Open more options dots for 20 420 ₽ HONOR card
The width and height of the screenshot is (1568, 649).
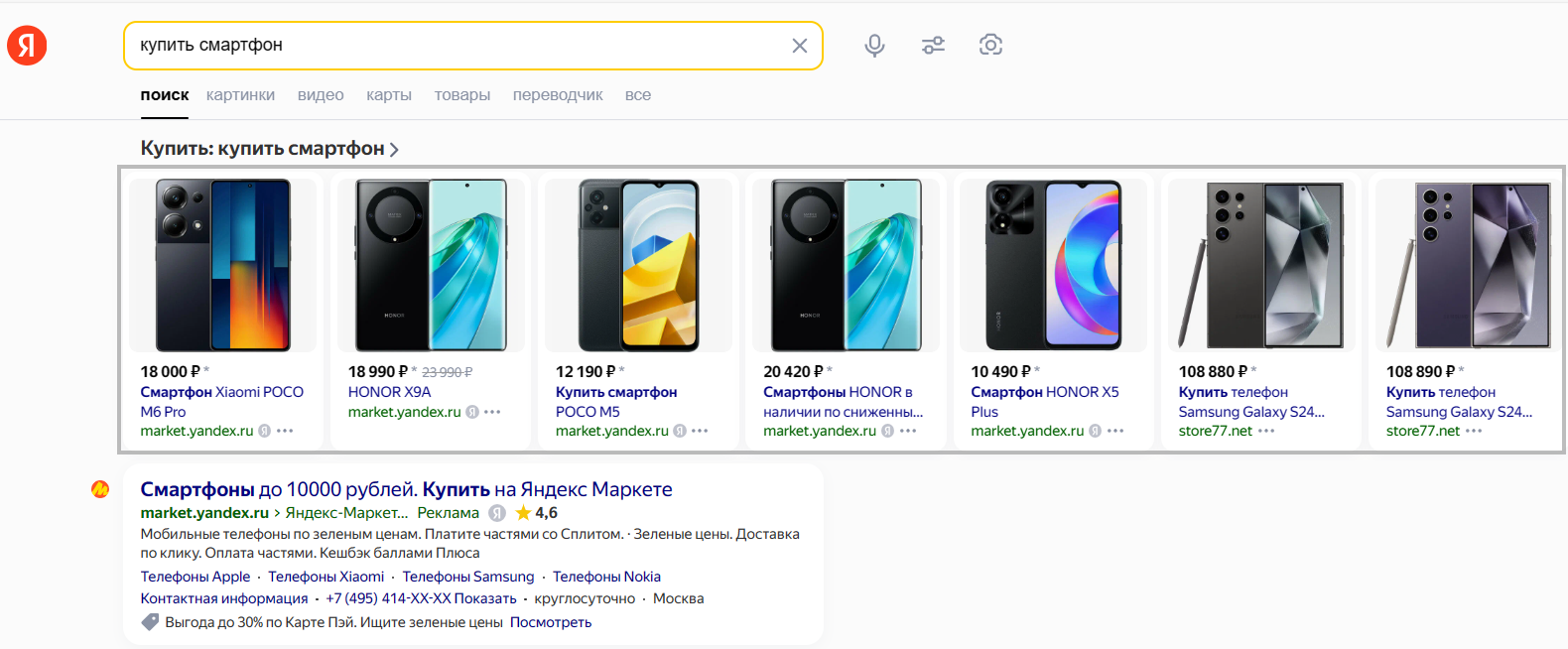(908, 431)
